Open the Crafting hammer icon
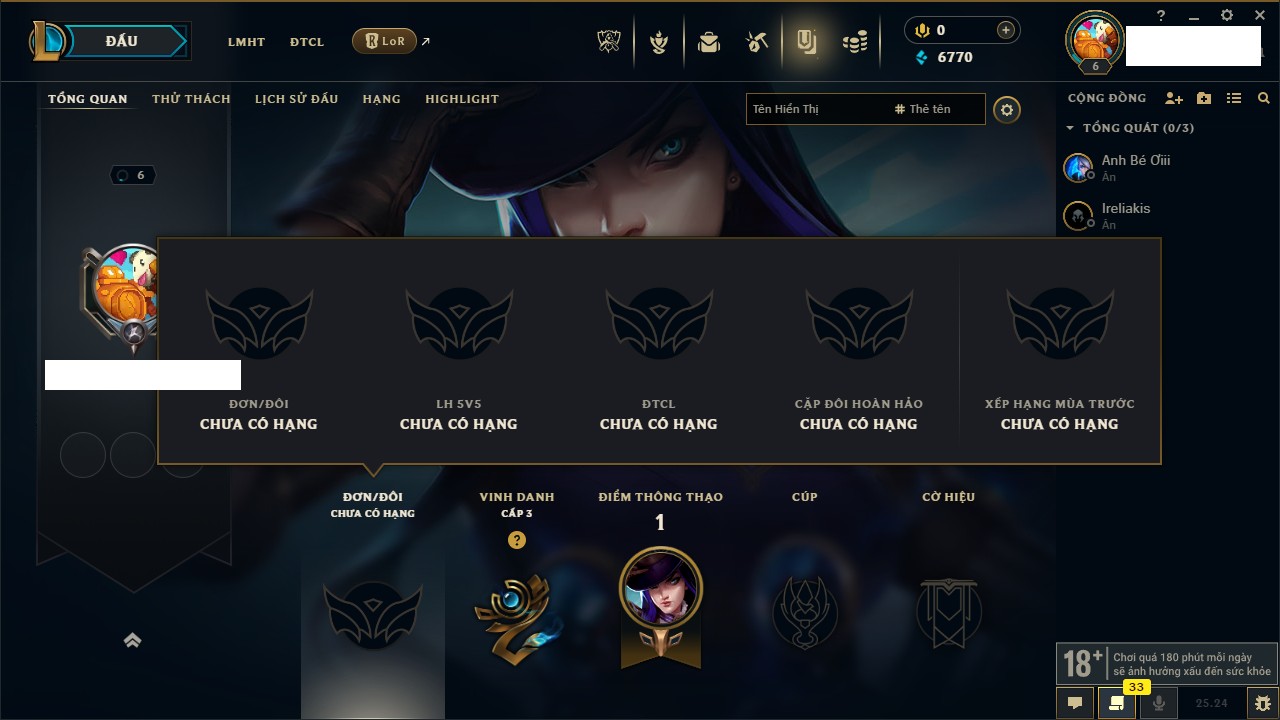Viewport: 1280px width, 720px height. 757,42
